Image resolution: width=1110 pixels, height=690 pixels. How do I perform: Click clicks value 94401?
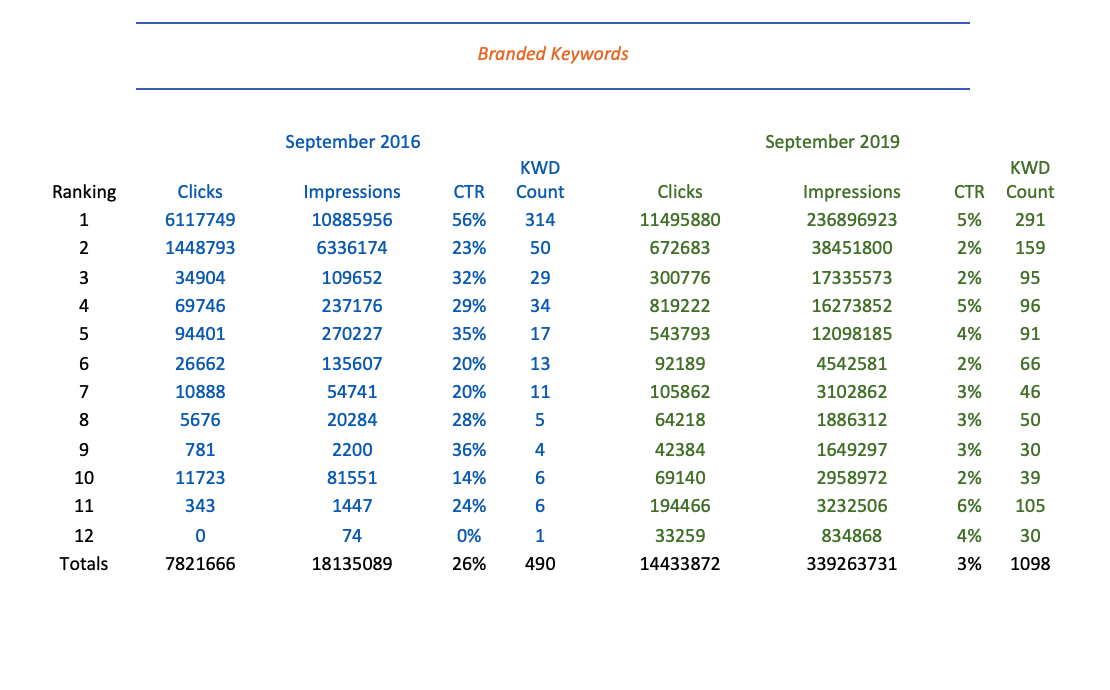[x=200, y=334]
